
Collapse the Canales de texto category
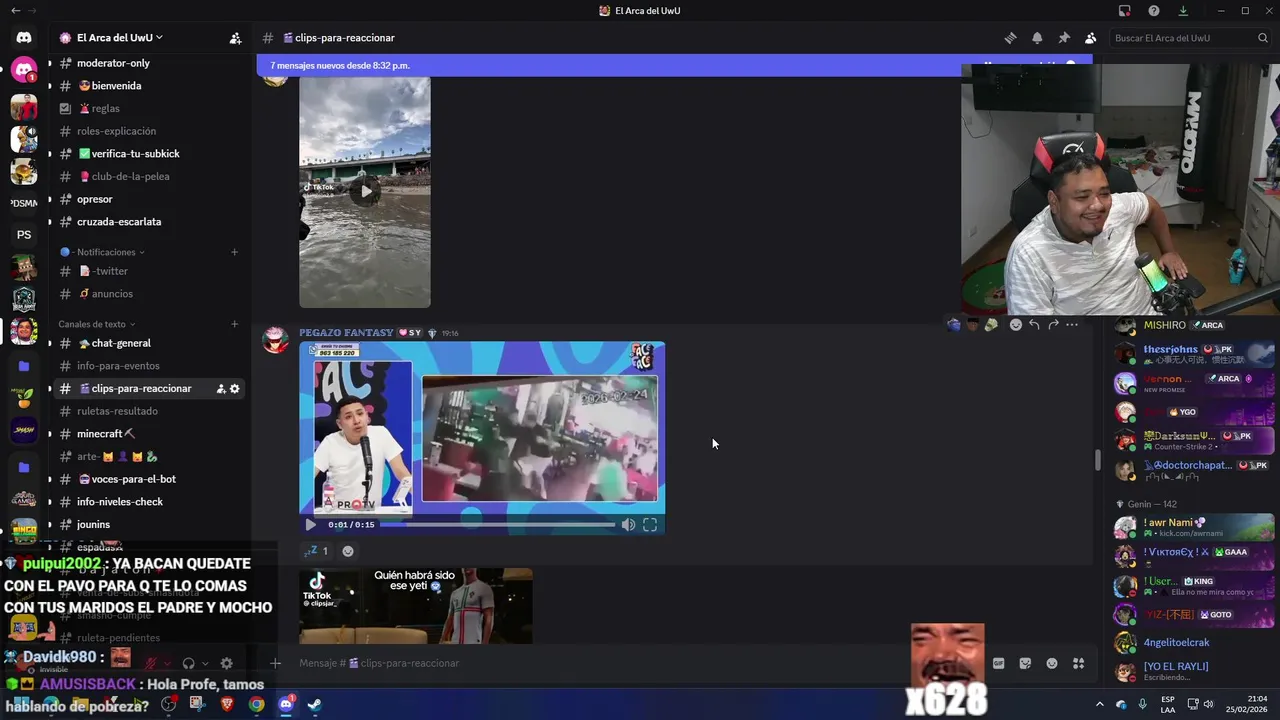tap(97, 324)
